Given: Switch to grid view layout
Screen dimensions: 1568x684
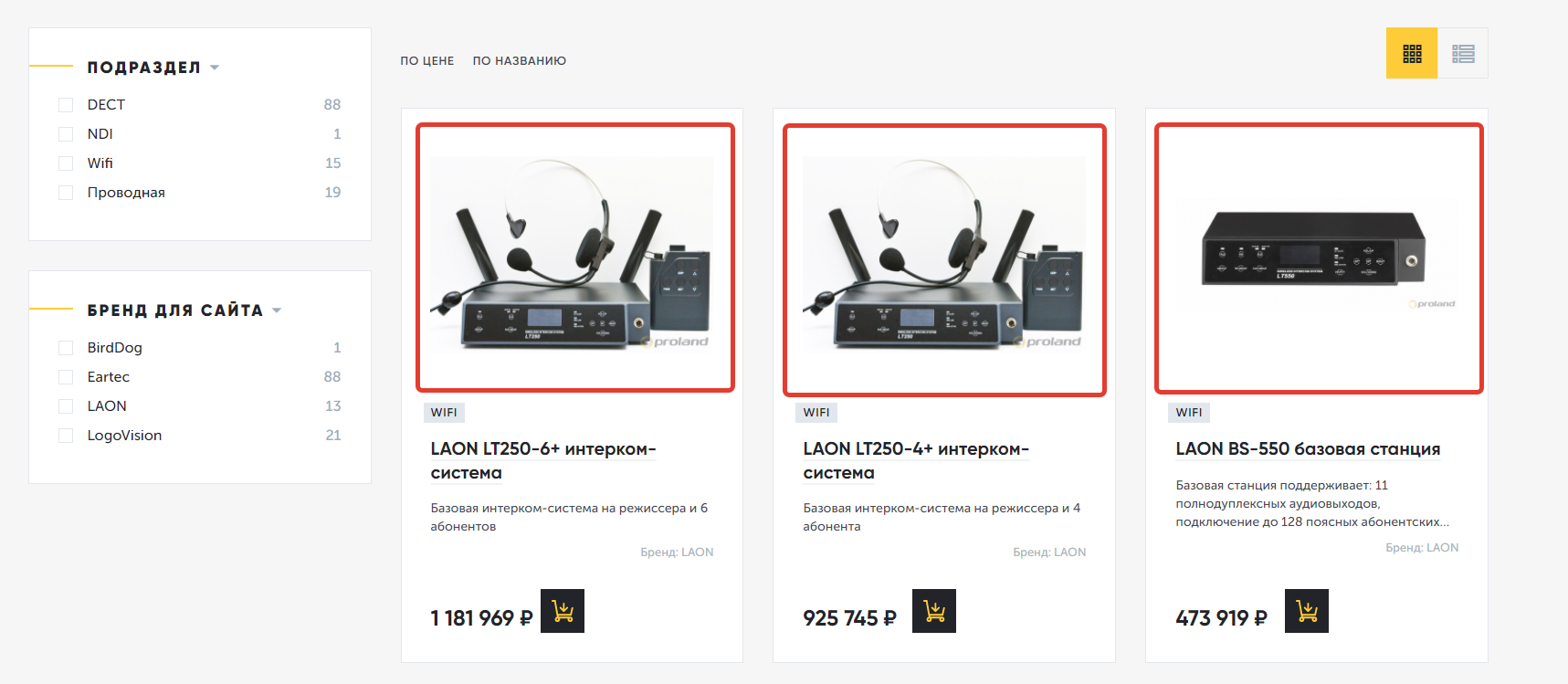Looking at the screenshot, I should click(1412, 53).
